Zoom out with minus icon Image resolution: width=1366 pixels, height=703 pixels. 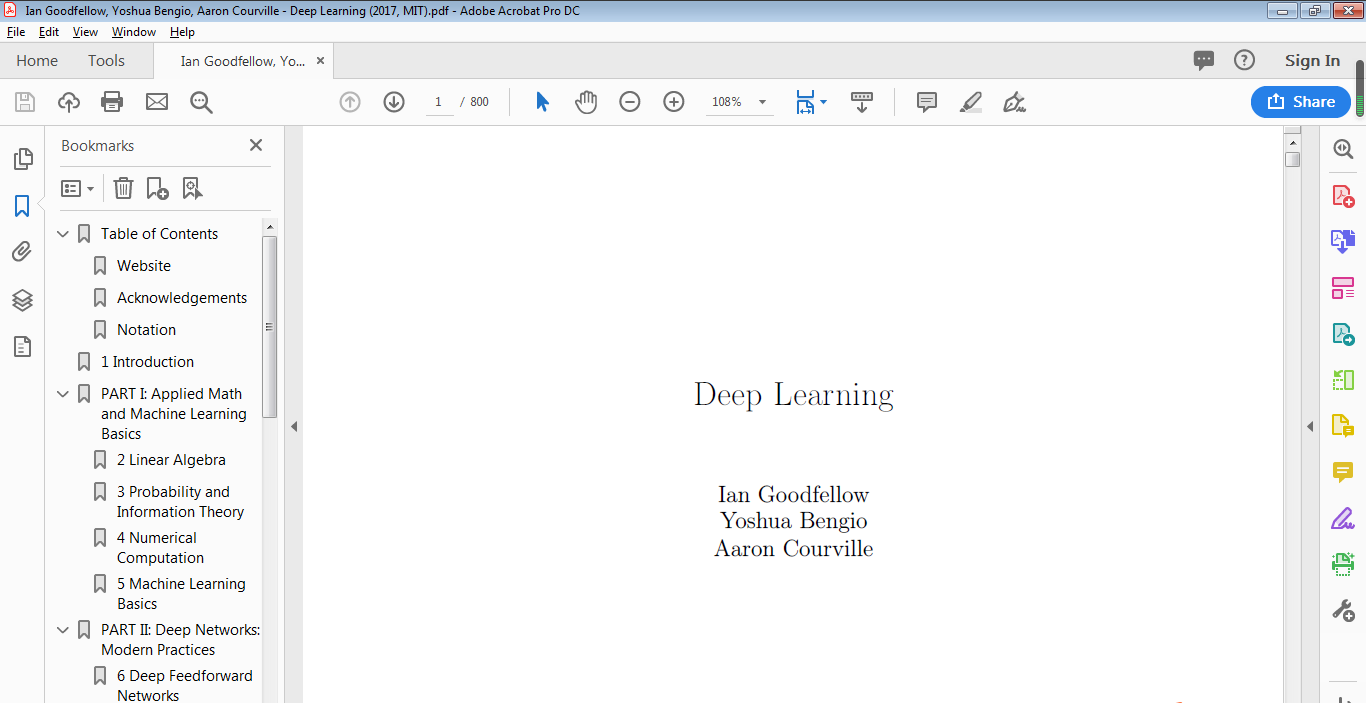(630, 102)
